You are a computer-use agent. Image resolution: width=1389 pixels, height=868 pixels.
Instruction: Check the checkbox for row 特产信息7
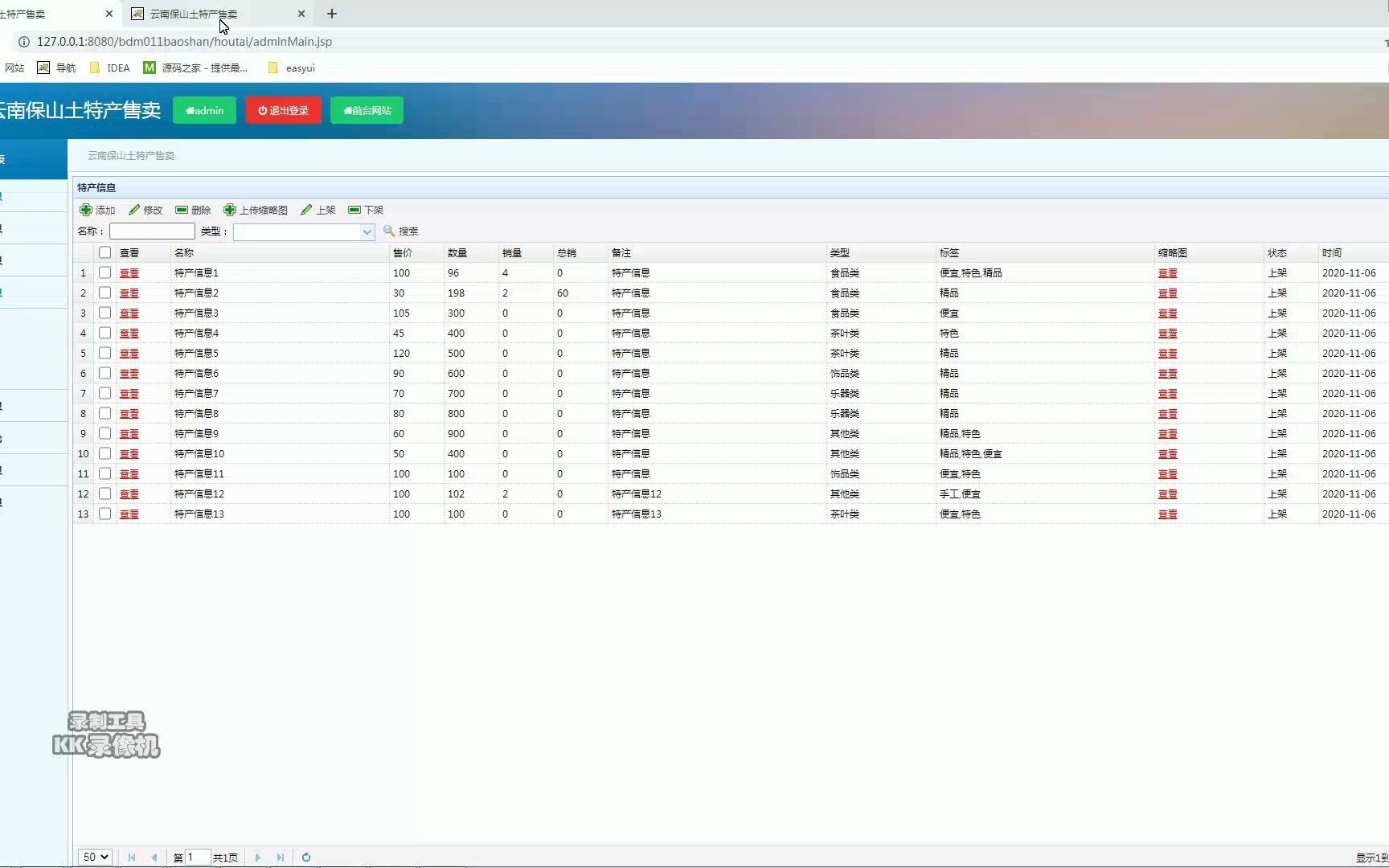click(x=104, y=393)
